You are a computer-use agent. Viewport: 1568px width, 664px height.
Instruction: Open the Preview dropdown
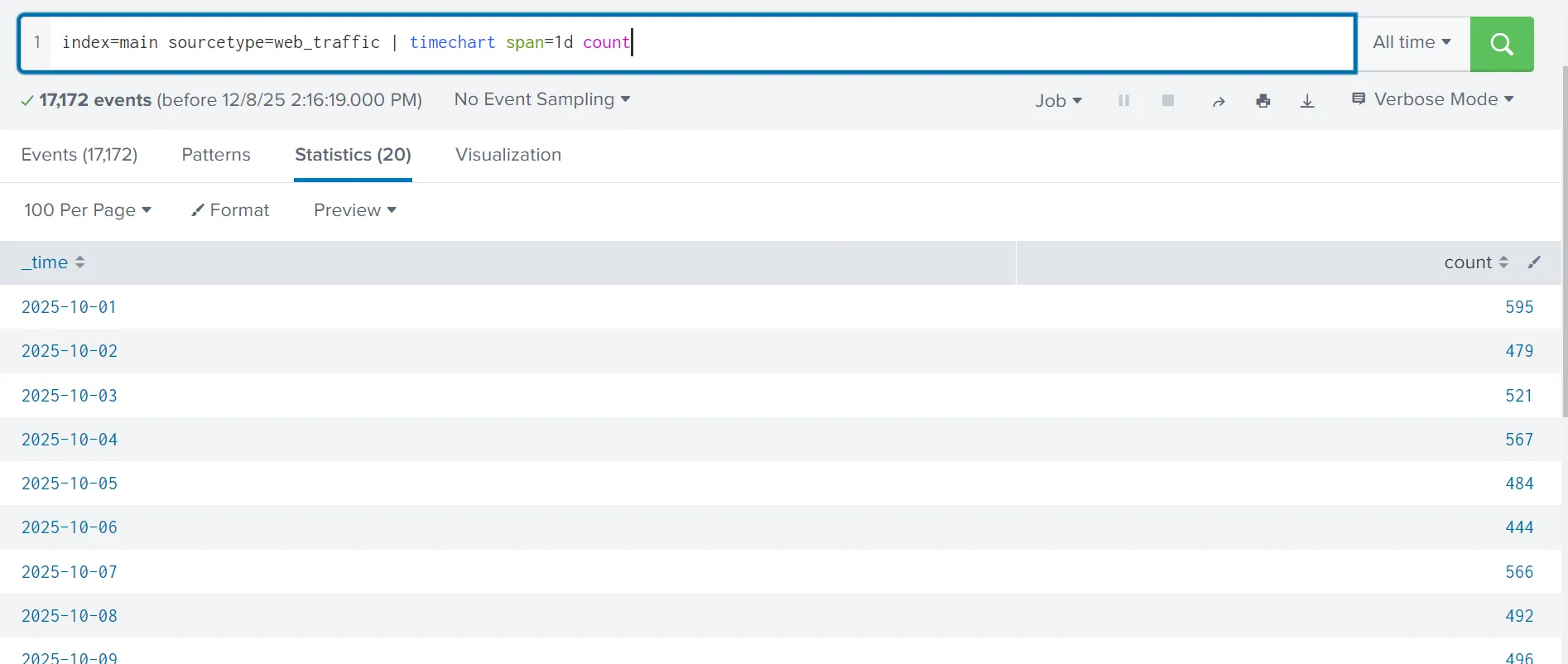click(355, 210)
